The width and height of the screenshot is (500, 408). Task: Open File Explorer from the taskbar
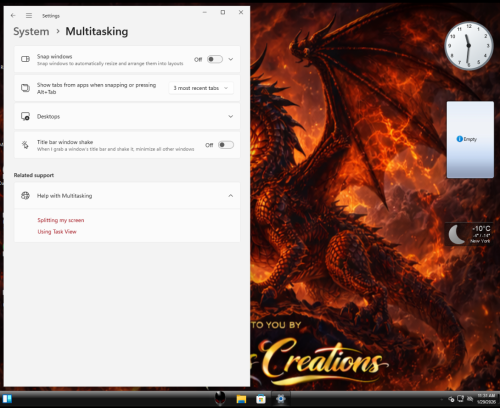[241, 399]
